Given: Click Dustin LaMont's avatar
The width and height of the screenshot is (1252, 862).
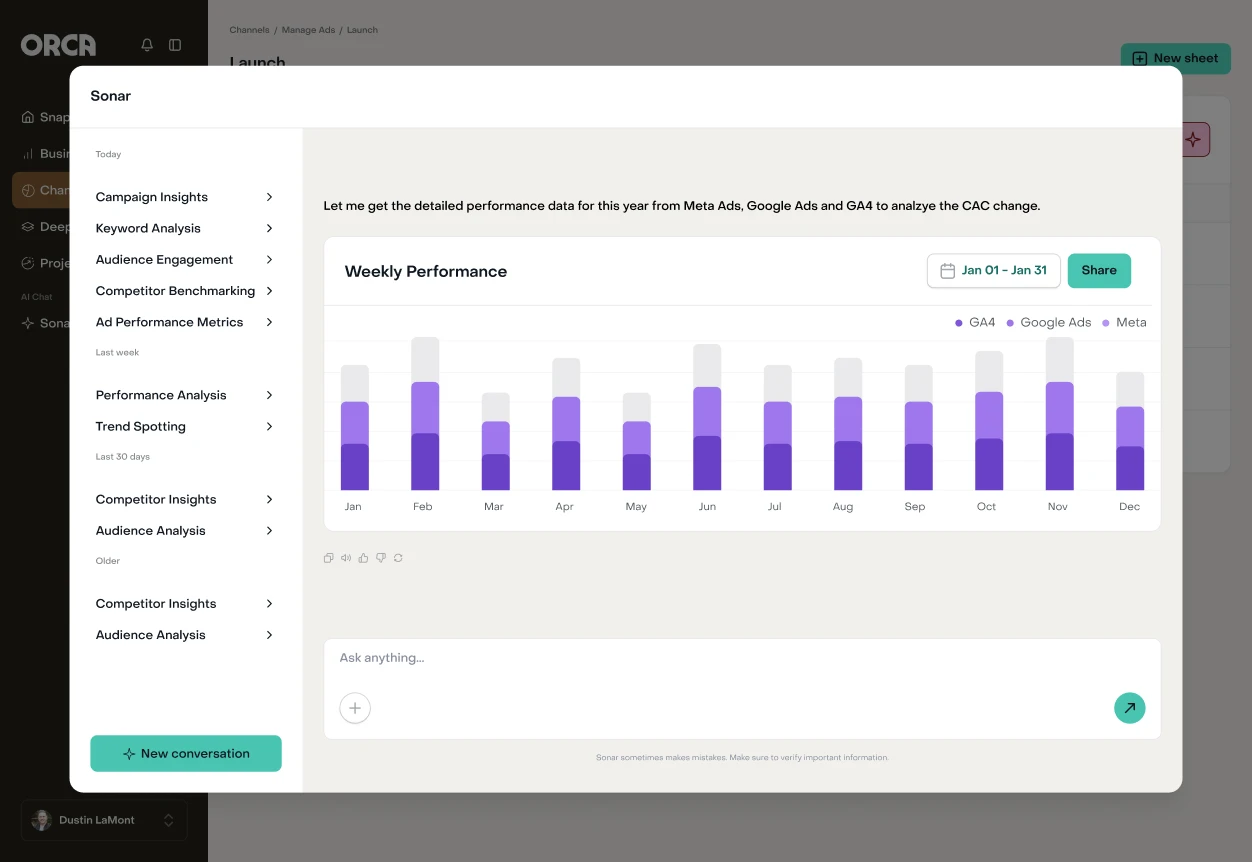Looking at the screenshot, I should pyautogui.click(x=41, y=820).
